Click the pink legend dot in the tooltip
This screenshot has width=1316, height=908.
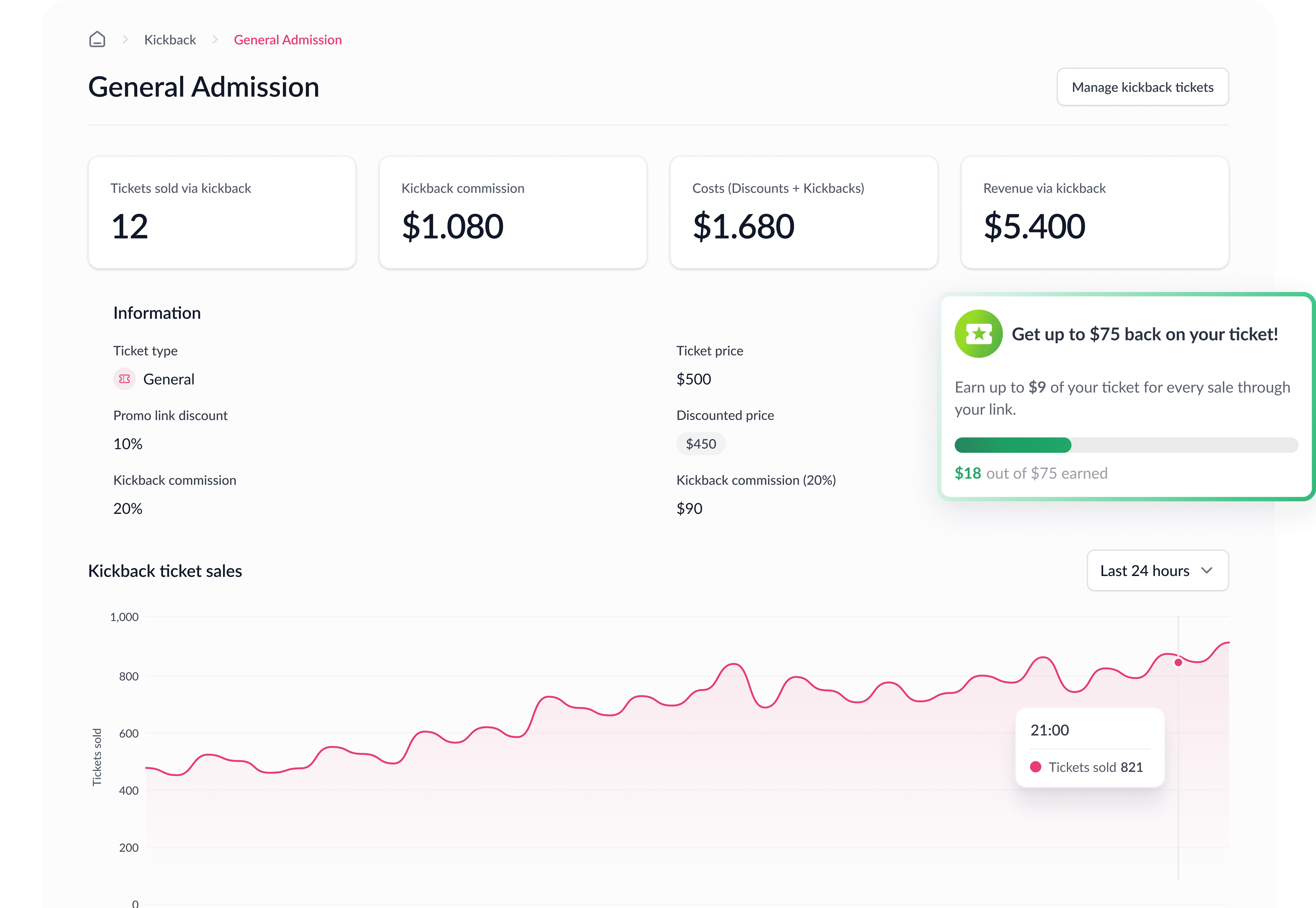(x=1035, y=767)
